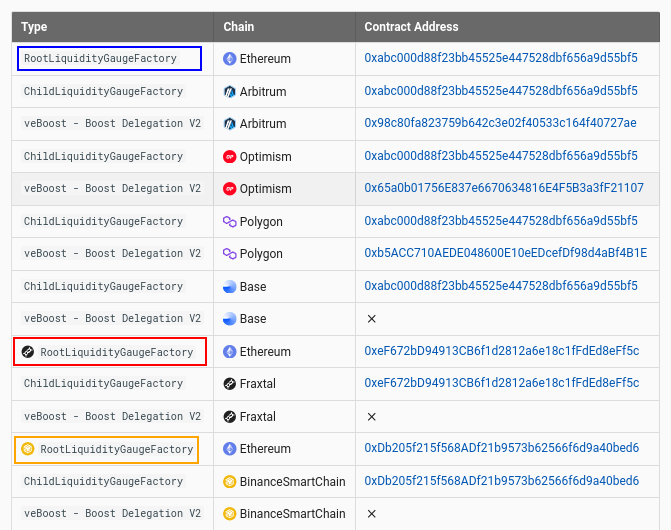Click Optimism icon in the veBoost row
671x530 pixels.
click(x=230, y=189)
